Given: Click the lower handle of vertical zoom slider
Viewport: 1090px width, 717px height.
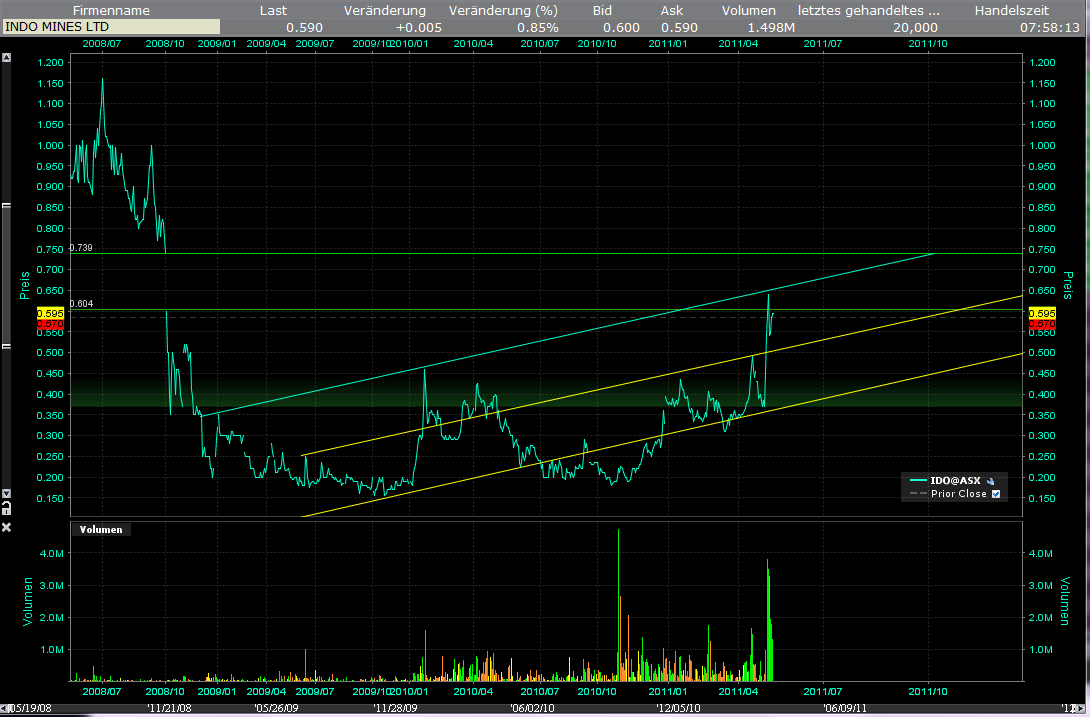Looking at the screenshot, I should 6,346.
